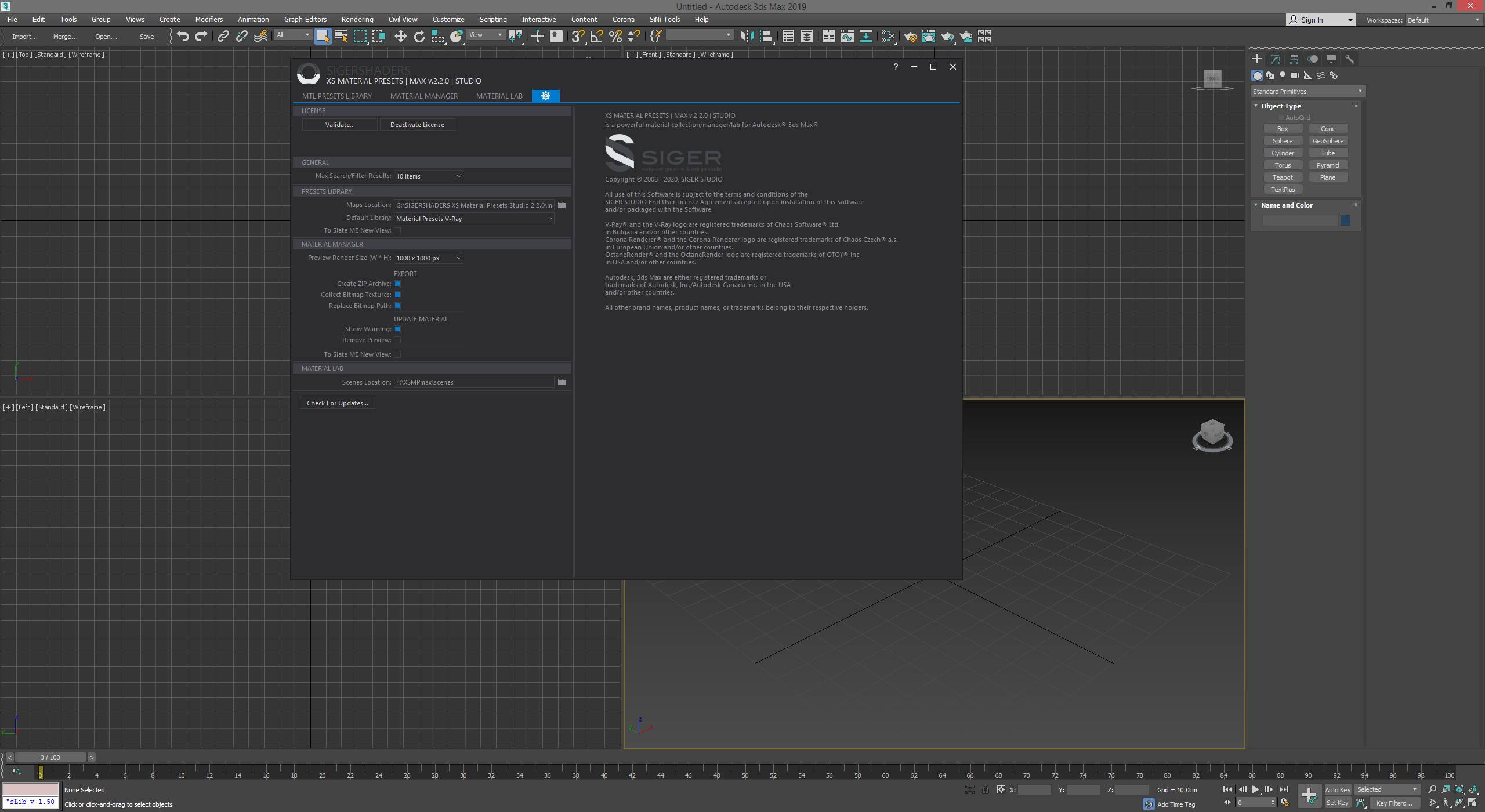The height and width of the screenshot is (812, 1485).
Task: Choose the Select and Rotate tool
Action: [419, 36]
